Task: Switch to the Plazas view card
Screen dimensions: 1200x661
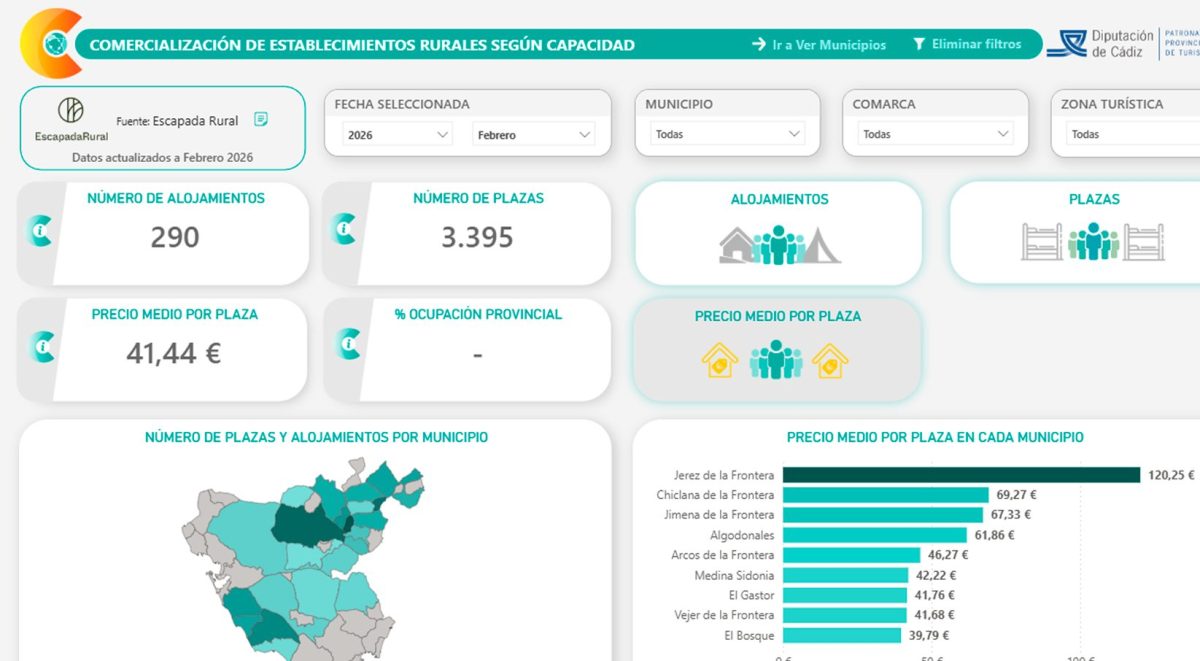Action: pyautogui.click(x=1093, y=234)
